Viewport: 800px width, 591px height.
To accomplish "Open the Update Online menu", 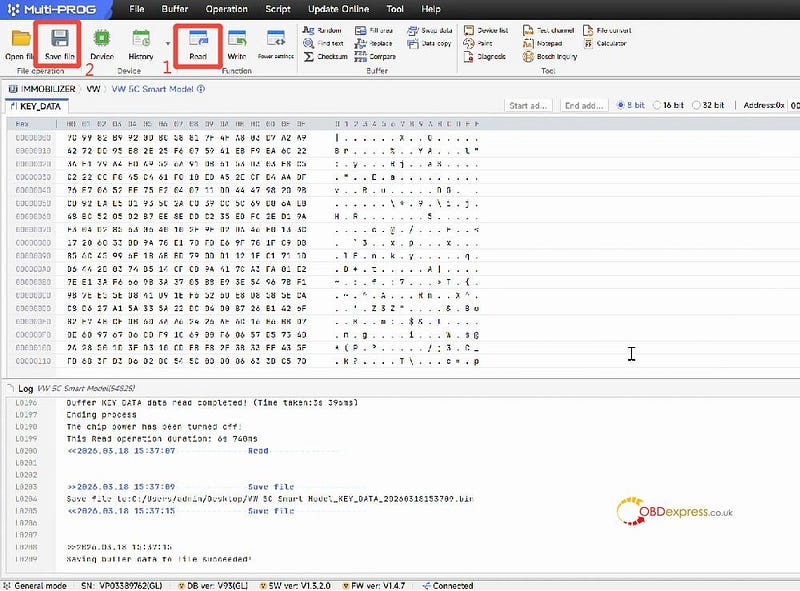I will [x=338, y=9].
